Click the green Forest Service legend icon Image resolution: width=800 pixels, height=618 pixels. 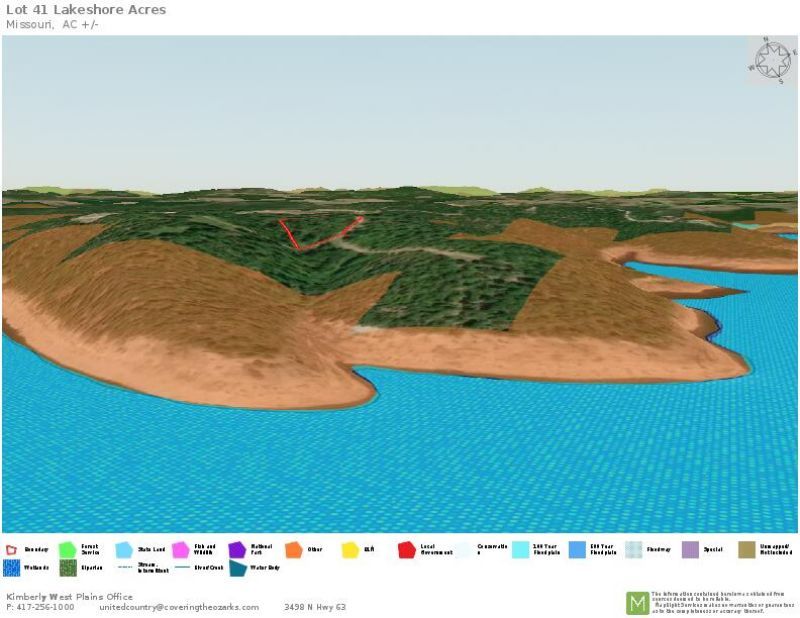click(x=67, y=550)
